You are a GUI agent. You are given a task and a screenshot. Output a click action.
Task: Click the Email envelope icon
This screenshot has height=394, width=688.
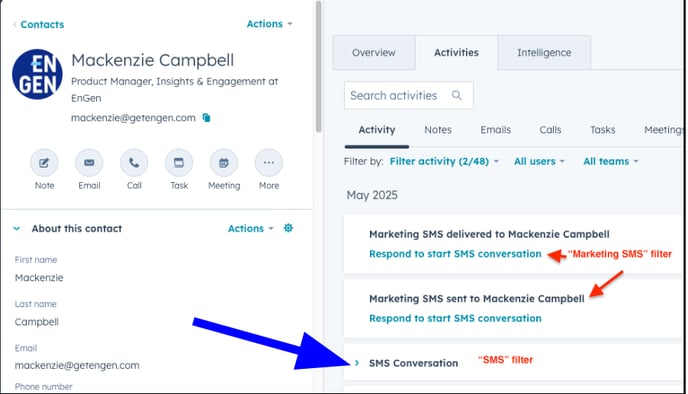[89, 163]
